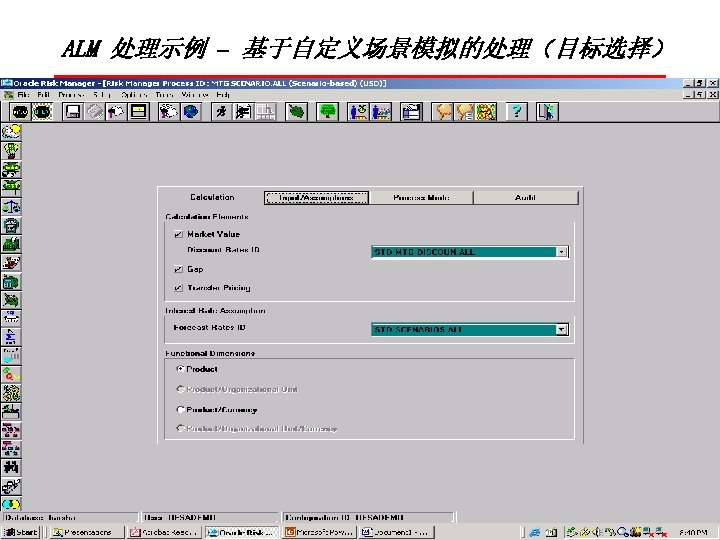This screenshot has height=540, width=720.
Task: Click the floppy disk Save icon
Action: (73, 112)
